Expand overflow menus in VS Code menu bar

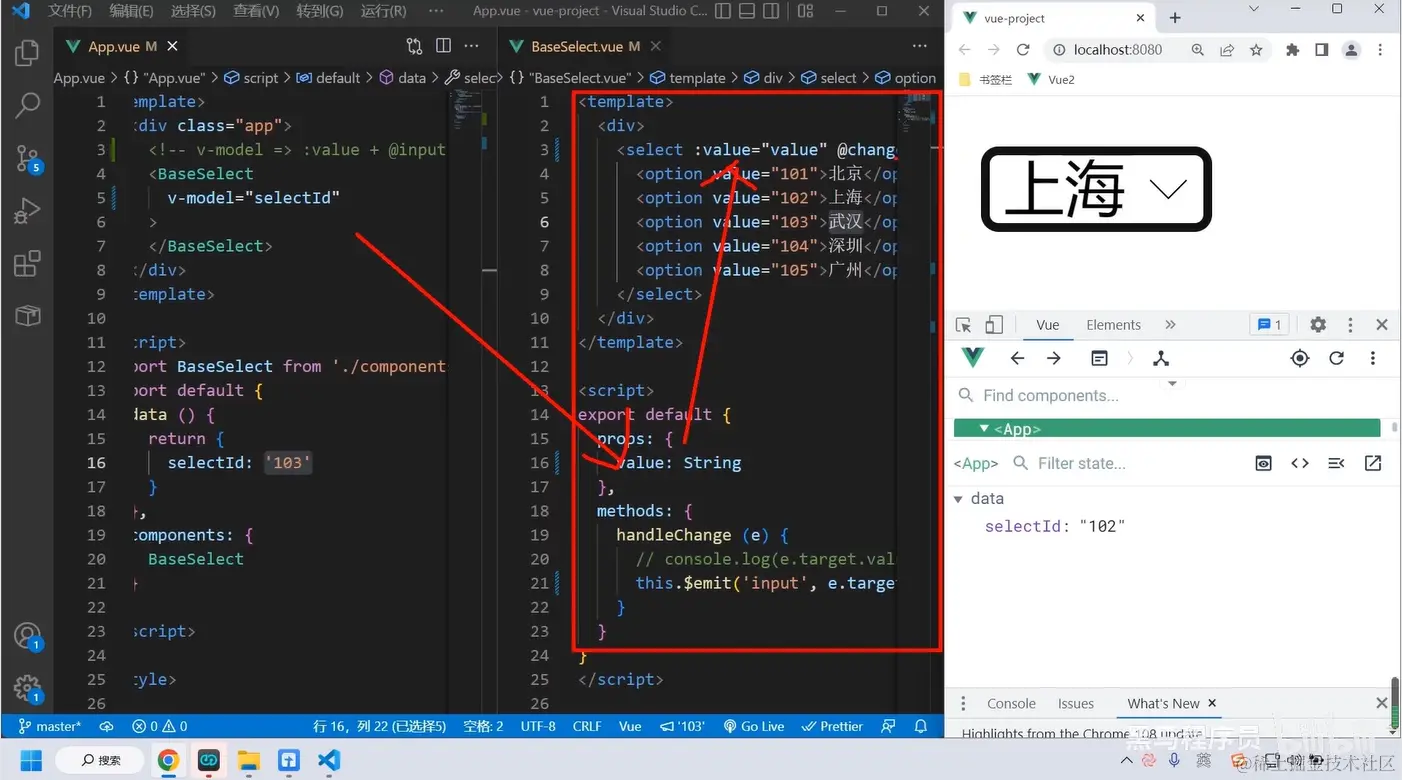(435, 11)
